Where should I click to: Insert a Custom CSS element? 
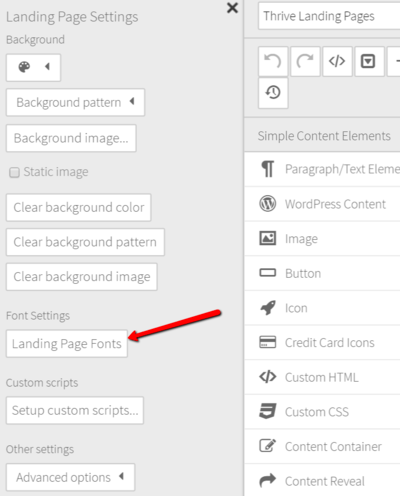(322, 412)
